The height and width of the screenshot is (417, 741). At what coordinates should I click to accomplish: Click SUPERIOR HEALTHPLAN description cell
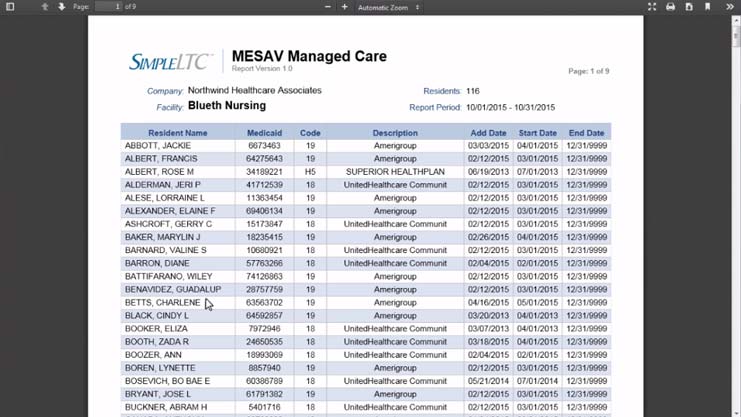pyautogui.click(x=394, y=172)
